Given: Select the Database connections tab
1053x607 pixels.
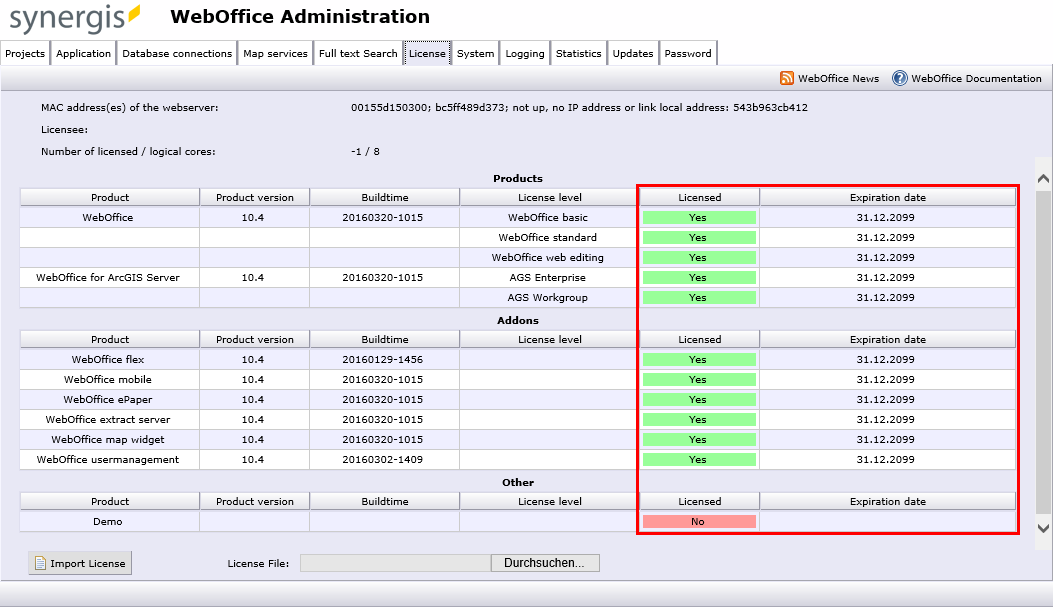Looking at the screenshot, I should [176, 52].
